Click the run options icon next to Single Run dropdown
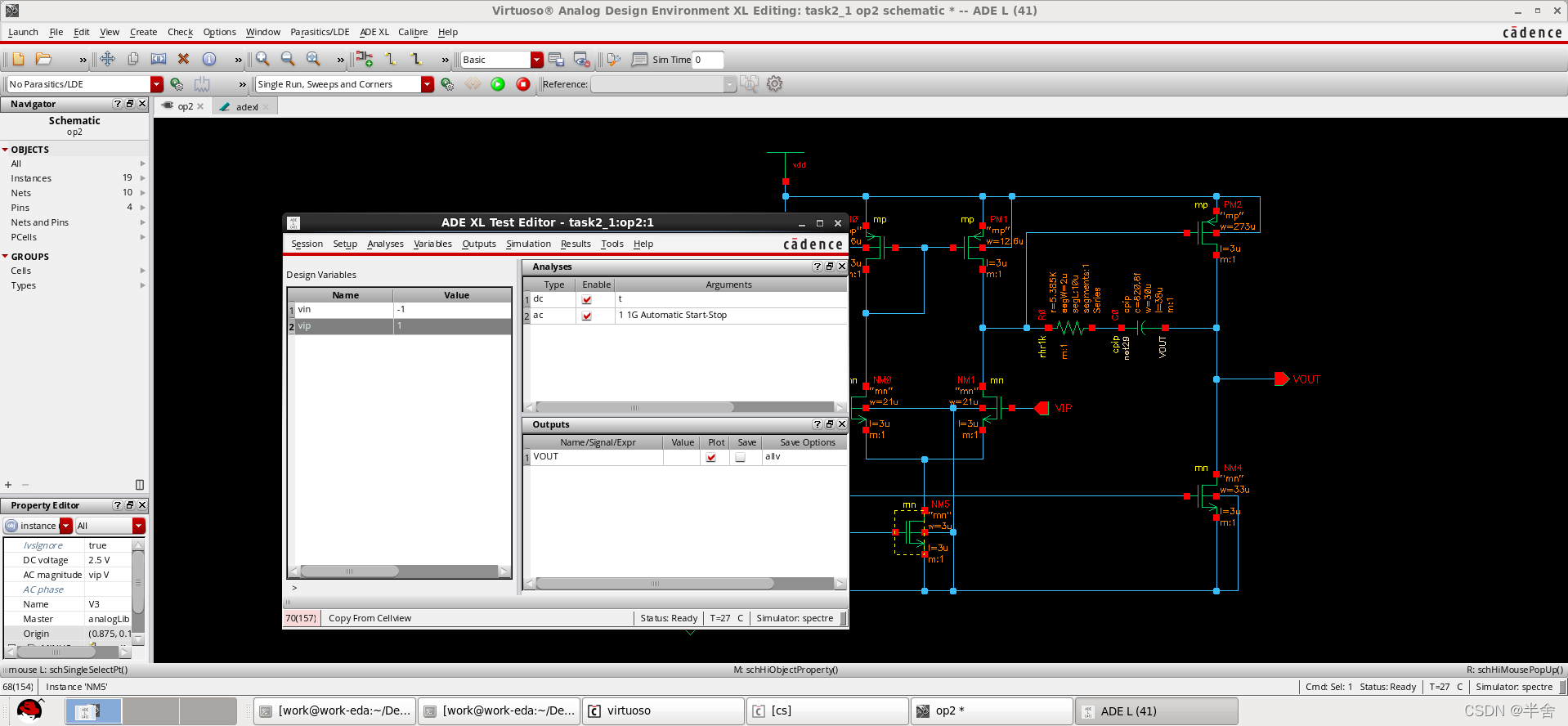 tap(447, 84)
